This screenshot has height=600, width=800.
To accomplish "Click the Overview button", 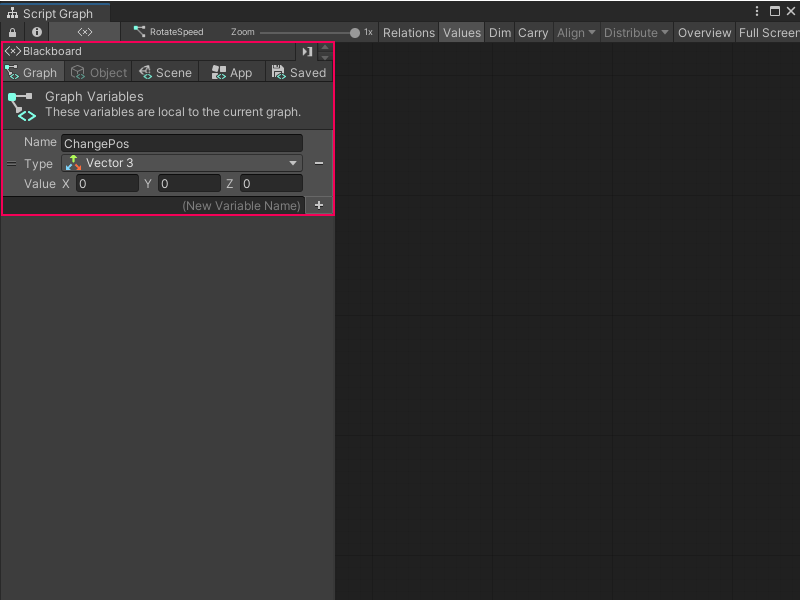I will tap(704, 32).
